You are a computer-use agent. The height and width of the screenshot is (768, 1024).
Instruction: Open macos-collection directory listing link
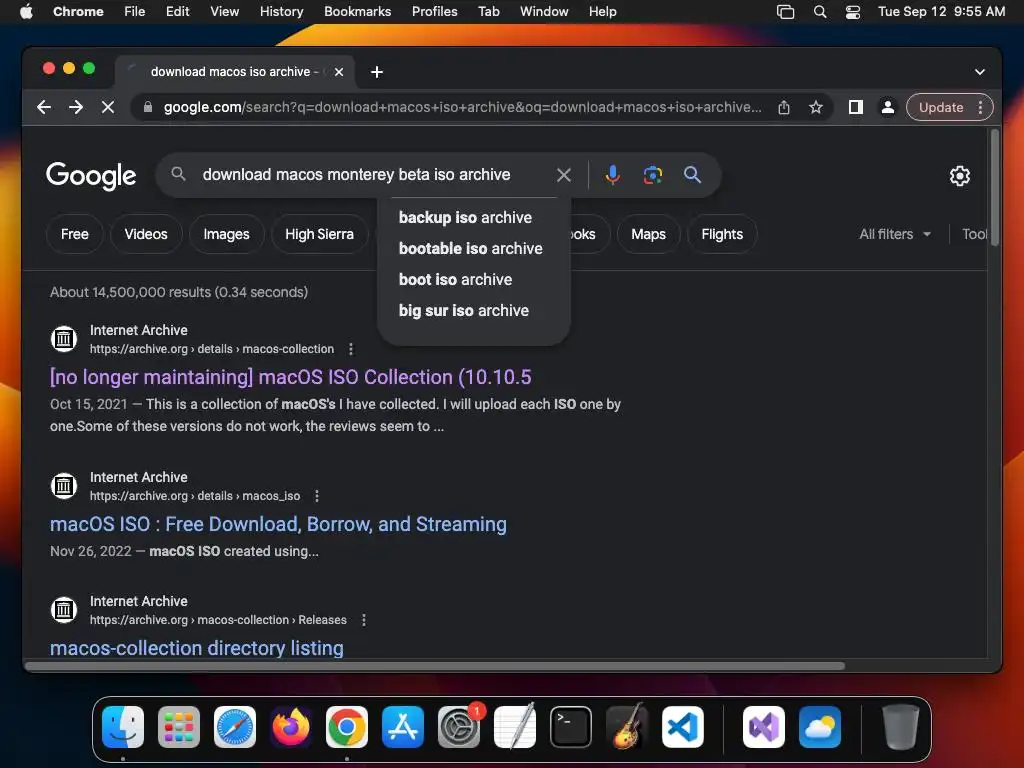[x=197, y=648]
